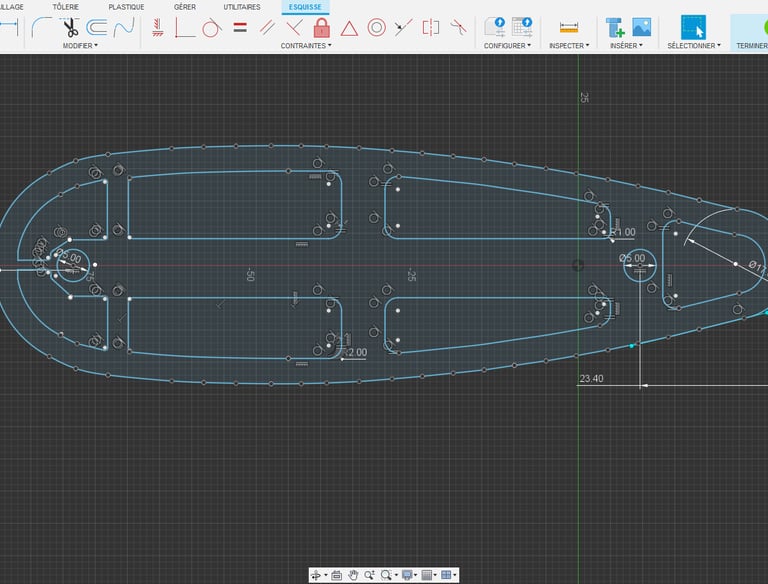Select the Ø5.00 dimension near left circle
This screenshot has width=768, height=584.
[x=70, y=256]
